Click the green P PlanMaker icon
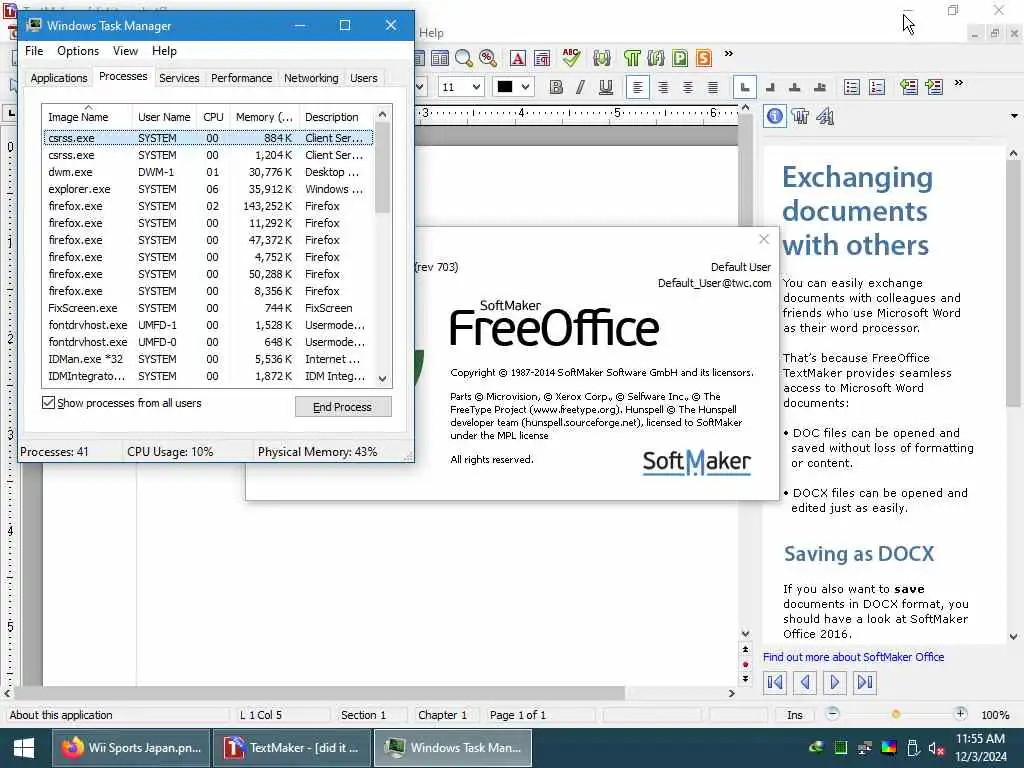This screenshot has width=1024, height=768. [680, 58]
